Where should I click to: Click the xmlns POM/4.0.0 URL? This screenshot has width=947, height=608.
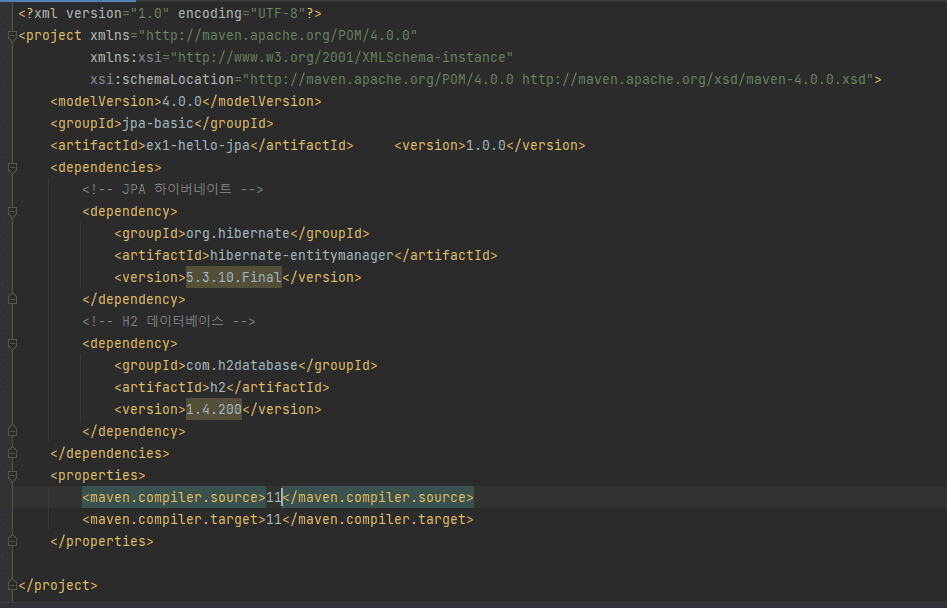coord(282,36)
